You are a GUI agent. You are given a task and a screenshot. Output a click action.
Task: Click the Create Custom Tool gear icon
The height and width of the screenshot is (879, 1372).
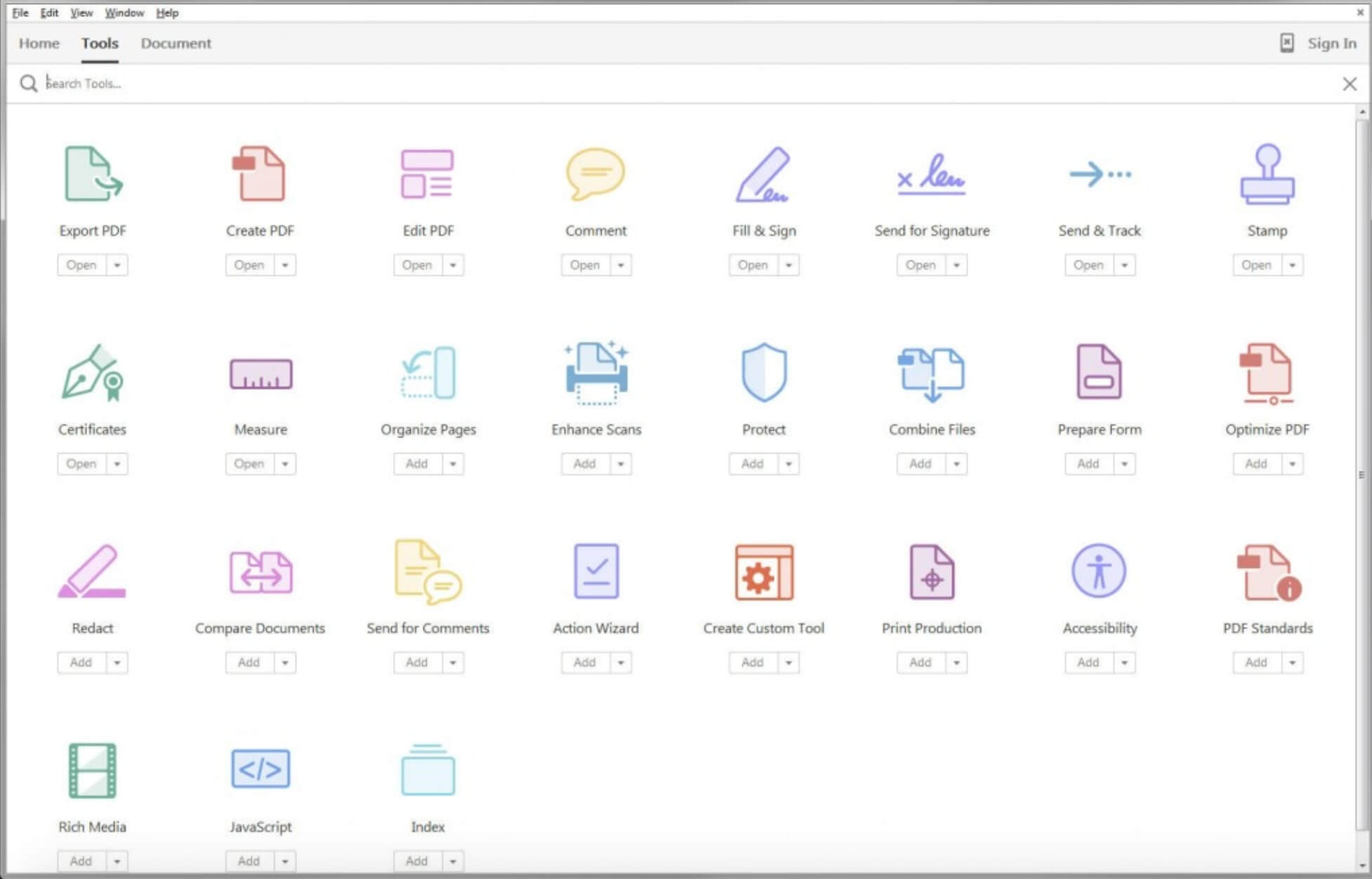[764, 574]
